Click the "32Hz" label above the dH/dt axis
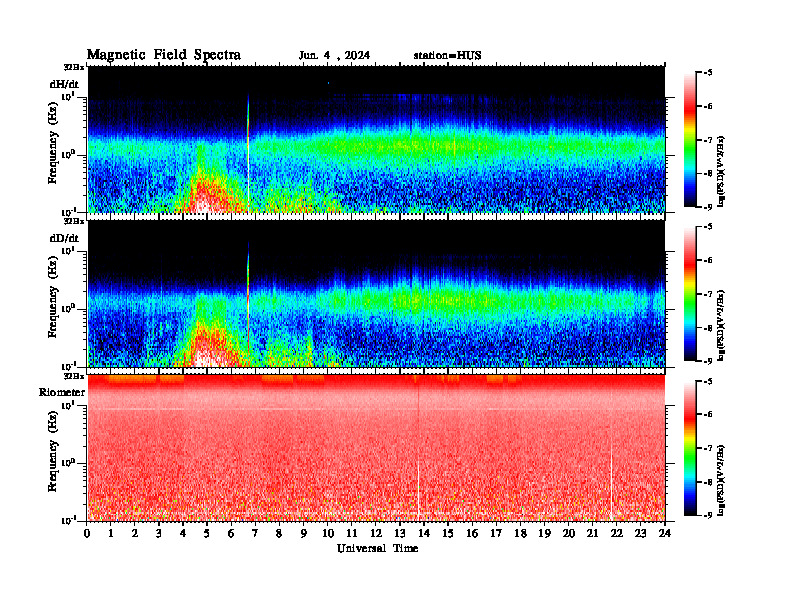Image resolution: width=792 pixels, height=612 pixels. point(73,67)
